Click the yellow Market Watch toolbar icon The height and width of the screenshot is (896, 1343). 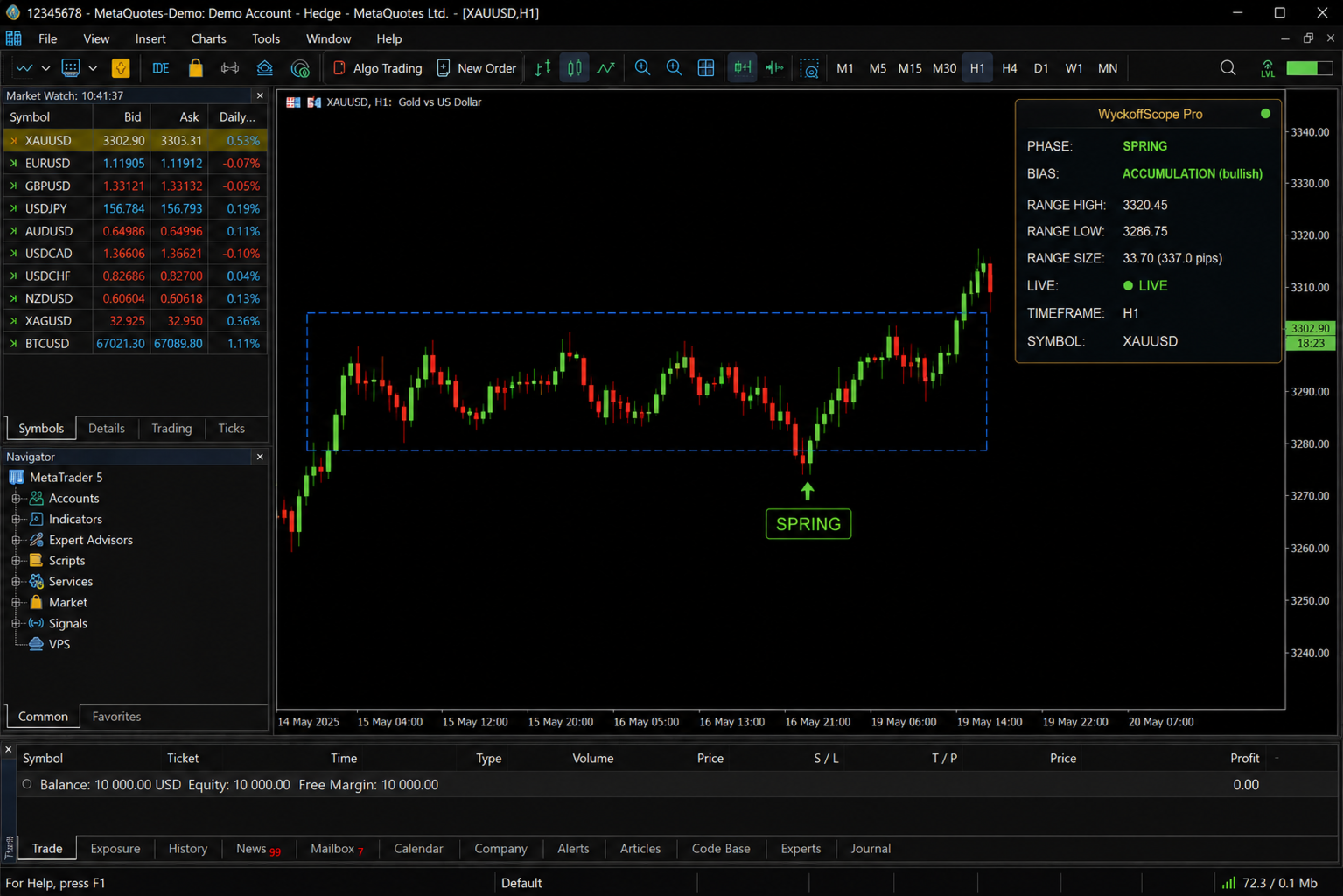point(121,68)
